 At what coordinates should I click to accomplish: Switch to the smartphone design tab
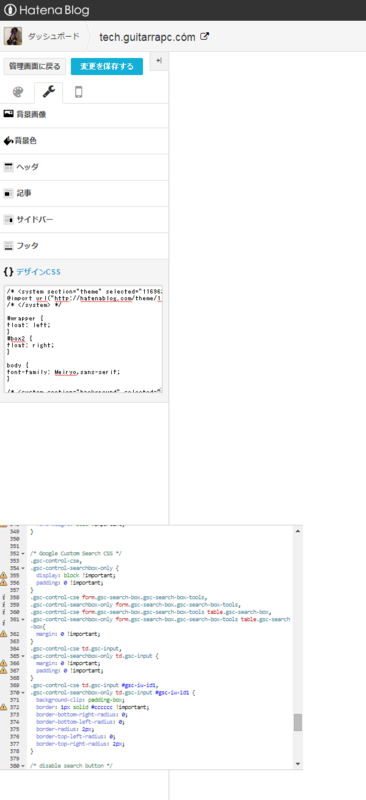(78, 92)
